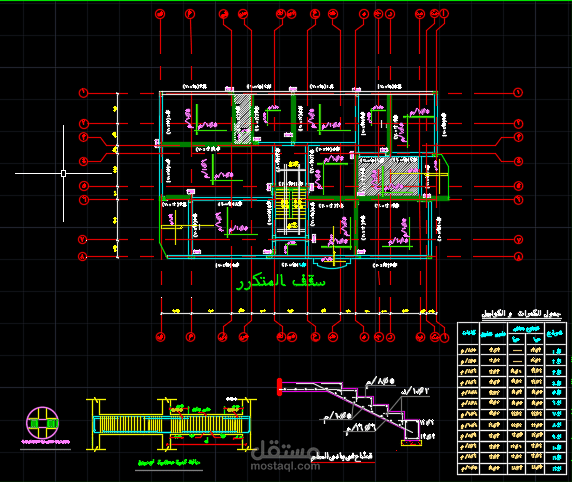The width and height of the screenshot is (572, 482).
Task: Pick the white horizontal dimension line below plan
Action: point(299,313)
